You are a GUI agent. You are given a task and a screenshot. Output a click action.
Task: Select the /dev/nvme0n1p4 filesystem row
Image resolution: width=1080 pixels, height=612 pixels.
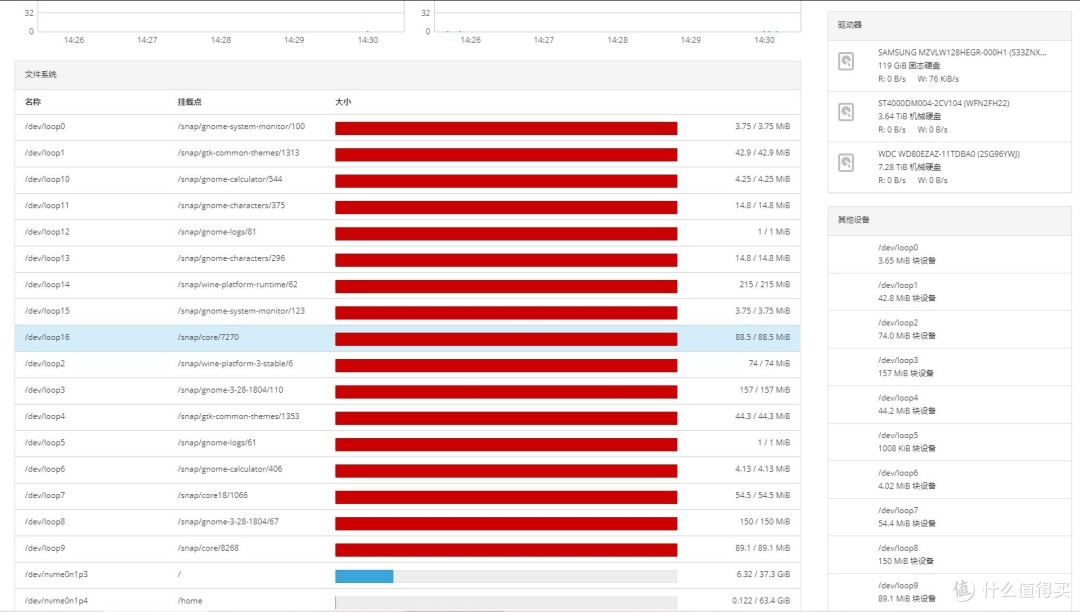click(407, 601)
